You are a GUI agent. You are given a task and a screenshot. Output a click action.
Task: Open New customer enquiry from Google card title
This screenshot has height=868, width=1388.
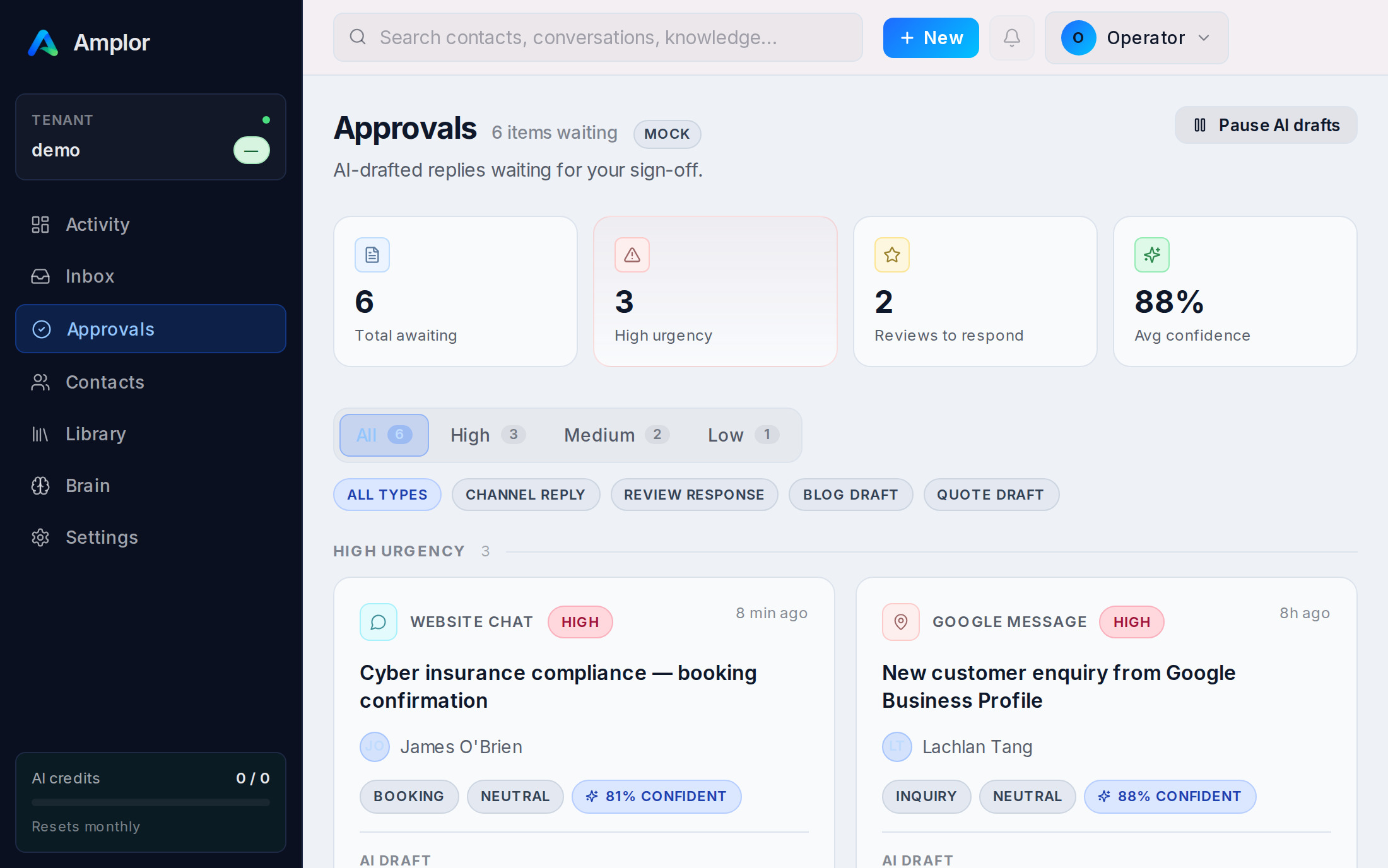[1059, 686]
